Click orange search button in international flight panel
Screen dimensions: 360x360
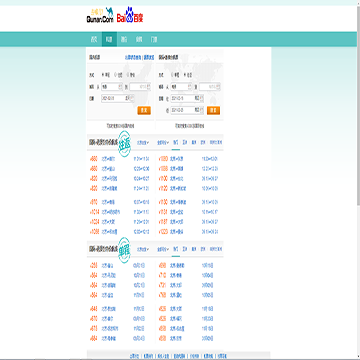pyautogui.click(x=213, y=110)
